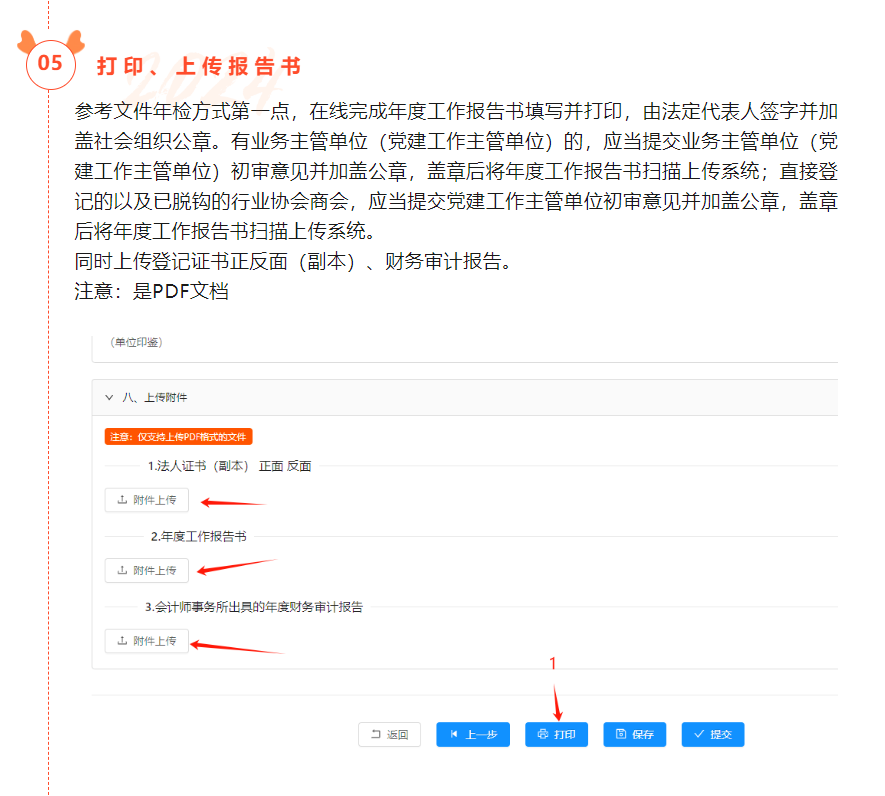This screenshot has height=796, width=885.
Task: Click the 打印、上传报告书 heading
Action: coord(199,66)
